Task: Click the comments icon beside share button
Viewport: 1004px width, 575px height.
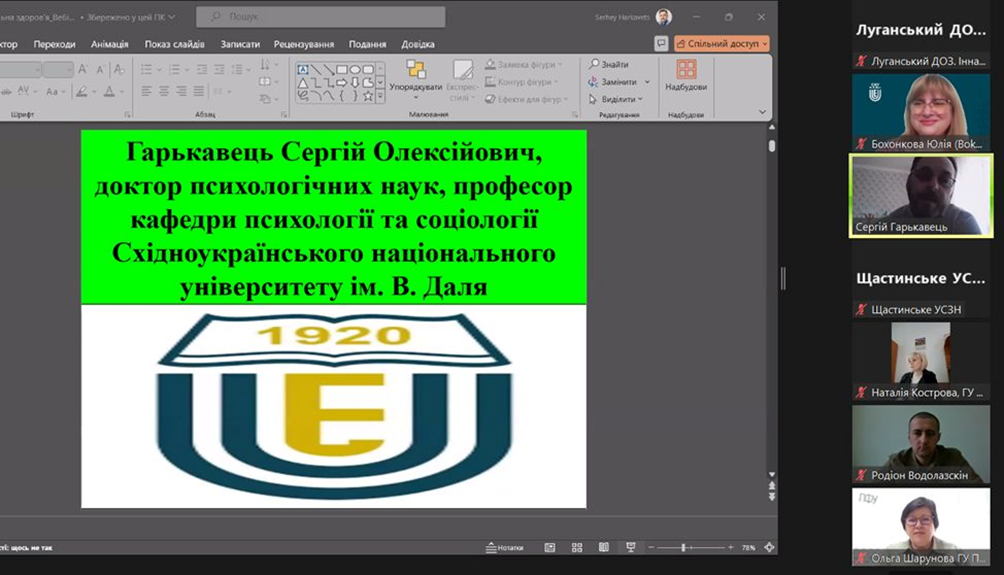Action: [x=661, y=44]
